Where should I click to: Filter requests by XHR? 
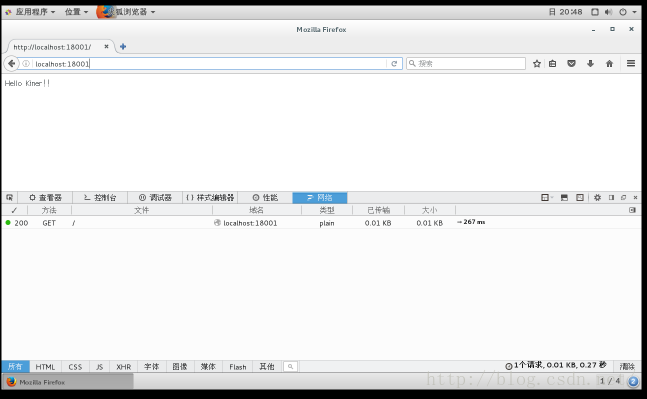pos(123,366)
